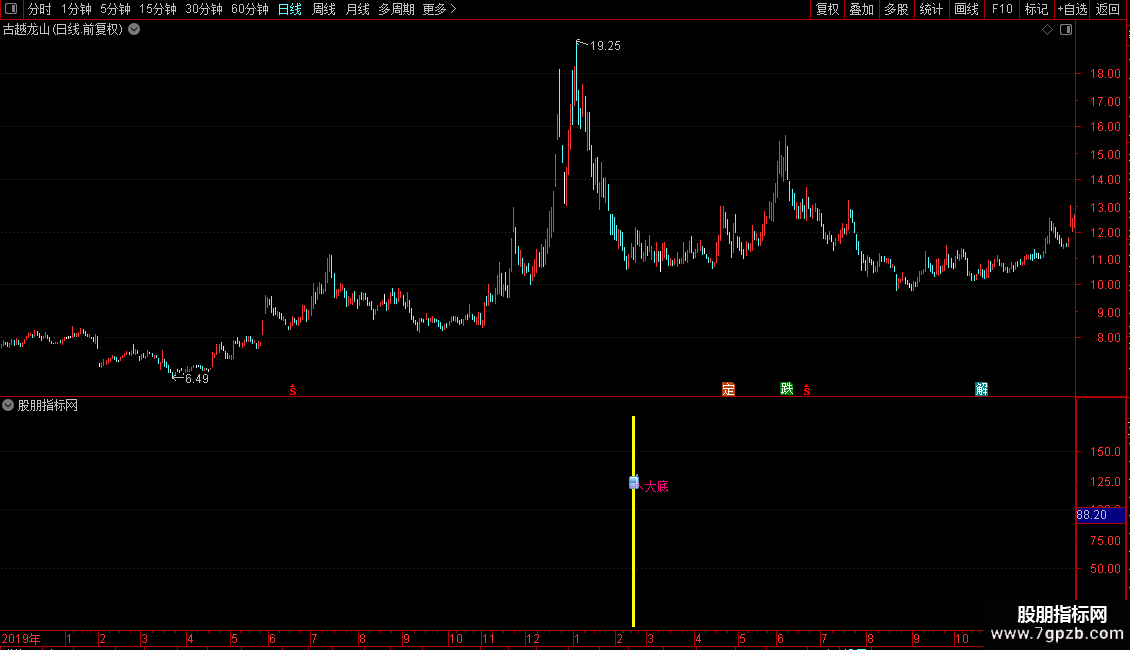Click the 大底 signal note icon
This screenshot has height=650, width=1130.
(x=633, y=482)
